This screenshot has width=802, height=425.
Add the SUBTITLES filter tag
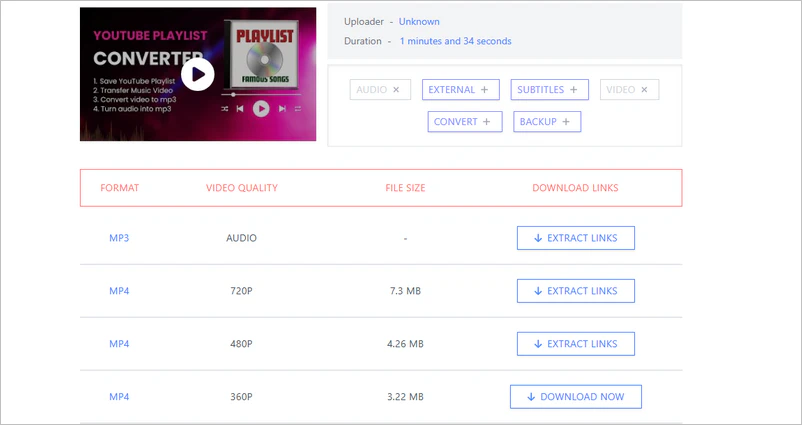coord(549,90)
